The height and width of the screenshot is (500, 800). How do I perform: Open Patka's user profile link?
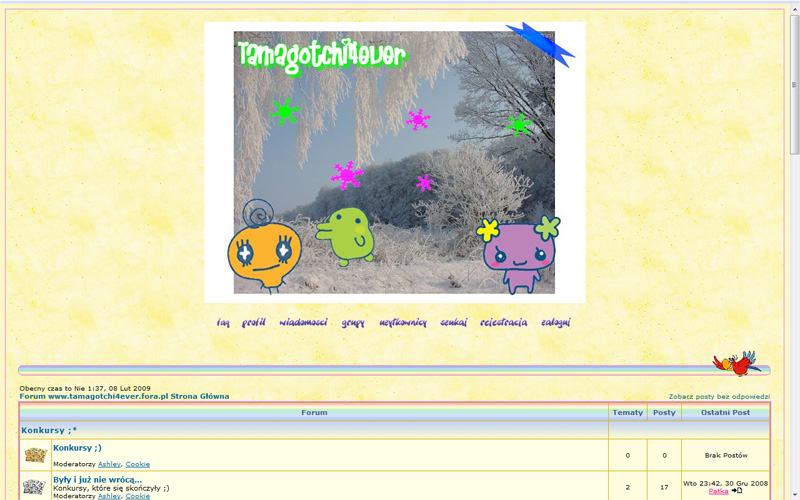(718, 491)
